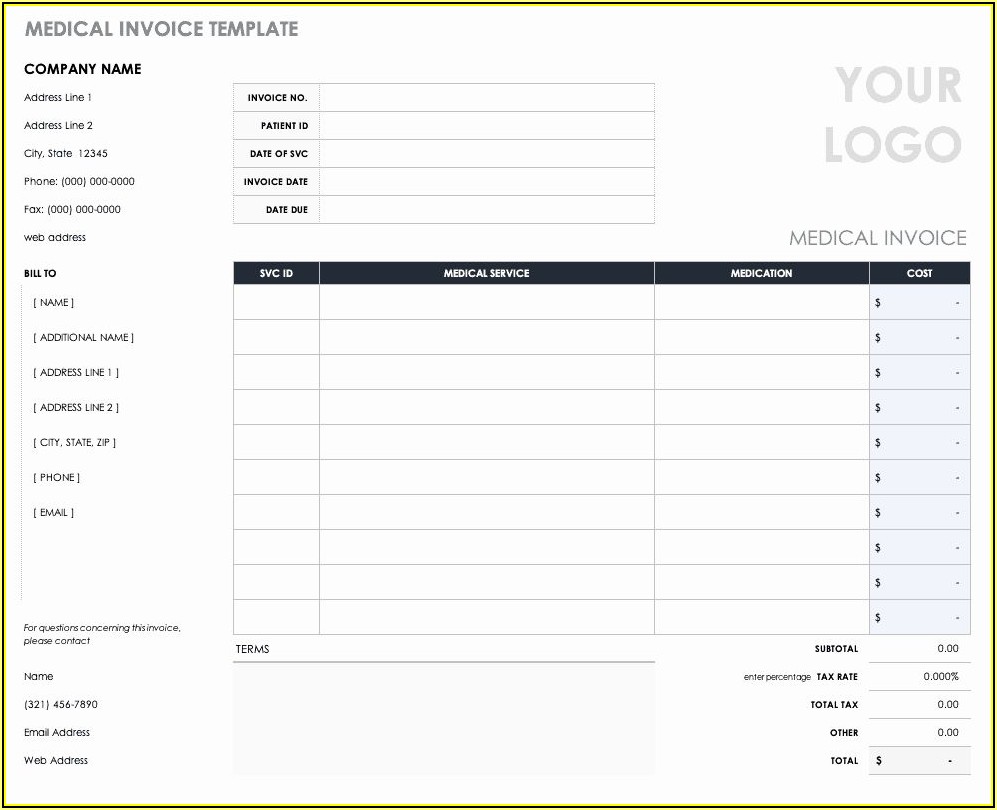
Task: Click the [ NAME ] bill-to placeholder
Action: click(54, 303)
